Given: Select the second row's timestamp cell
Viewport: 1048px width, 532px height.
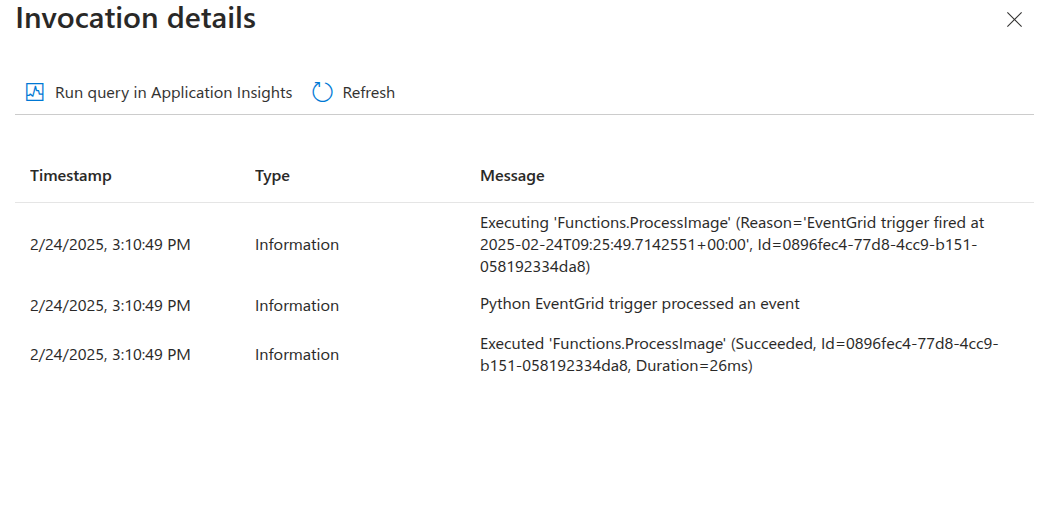Looking at the screenshot, I should pyautogui.click(x=110, y=305).
